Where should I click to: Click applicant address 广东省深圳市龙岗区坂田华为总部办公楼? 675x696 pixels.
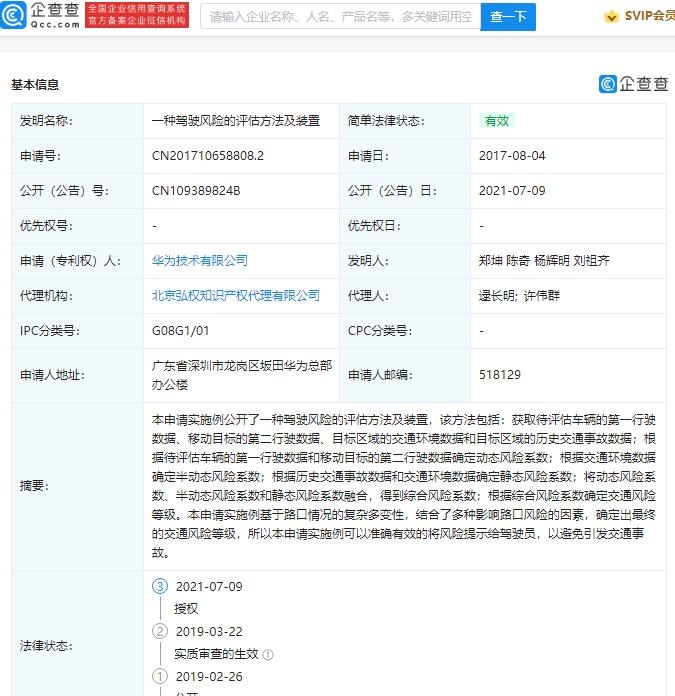pos(242,375)
